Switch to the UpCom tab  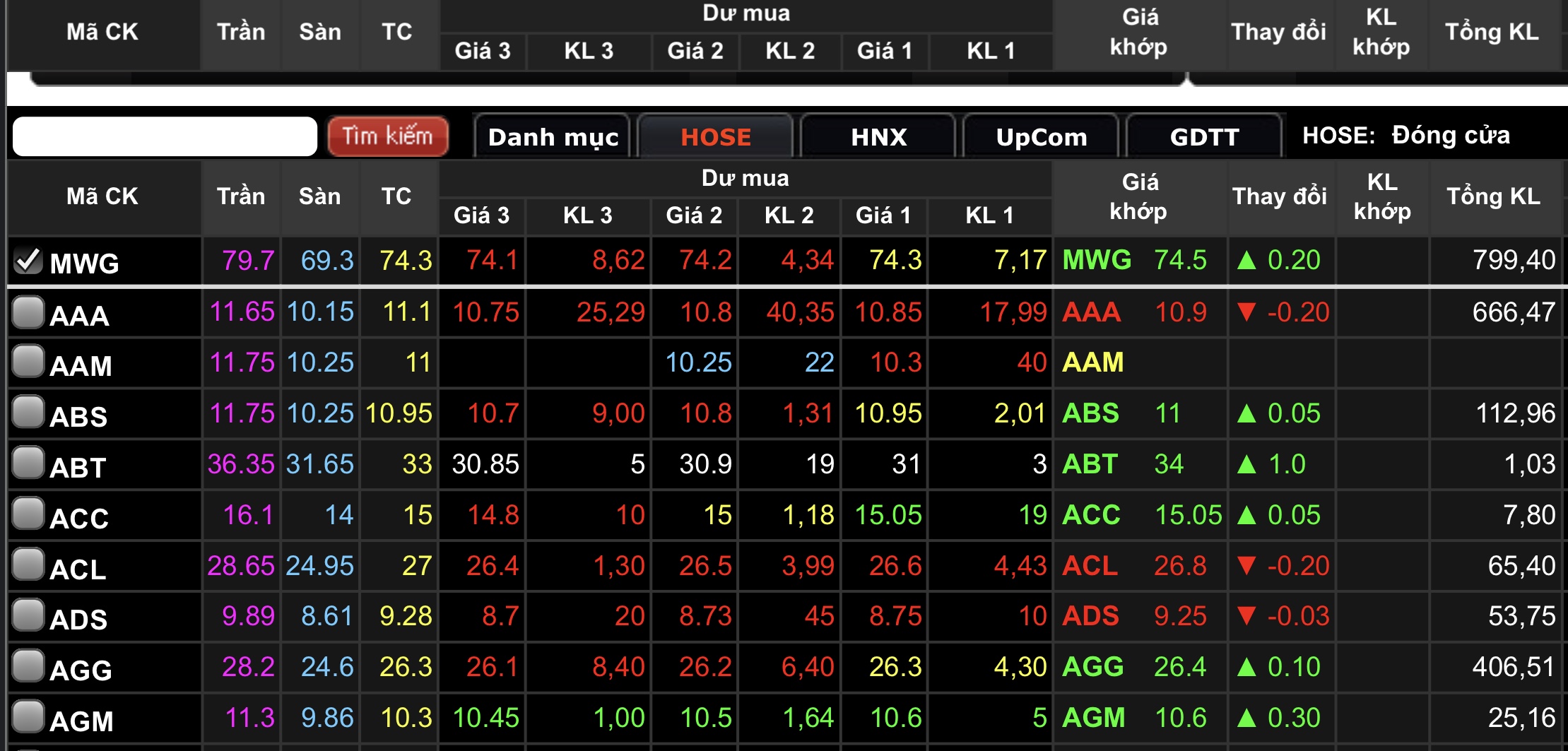click(1041, 136)
